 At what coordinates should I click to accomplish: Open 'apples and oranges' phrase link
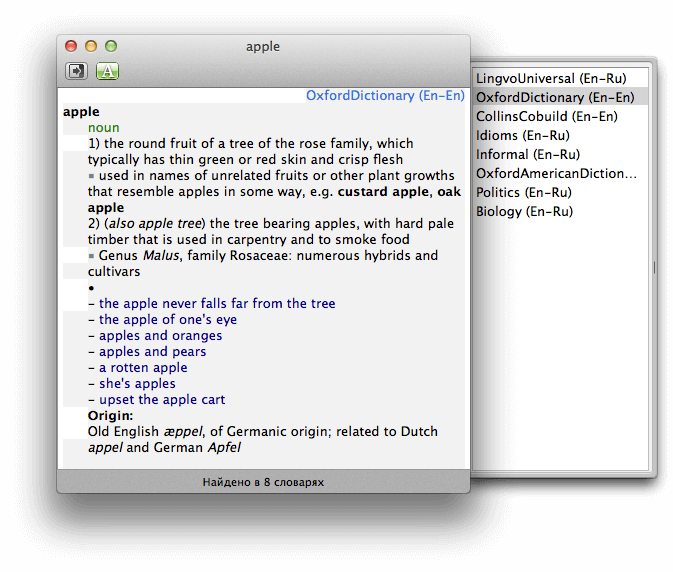pos(161,336)
